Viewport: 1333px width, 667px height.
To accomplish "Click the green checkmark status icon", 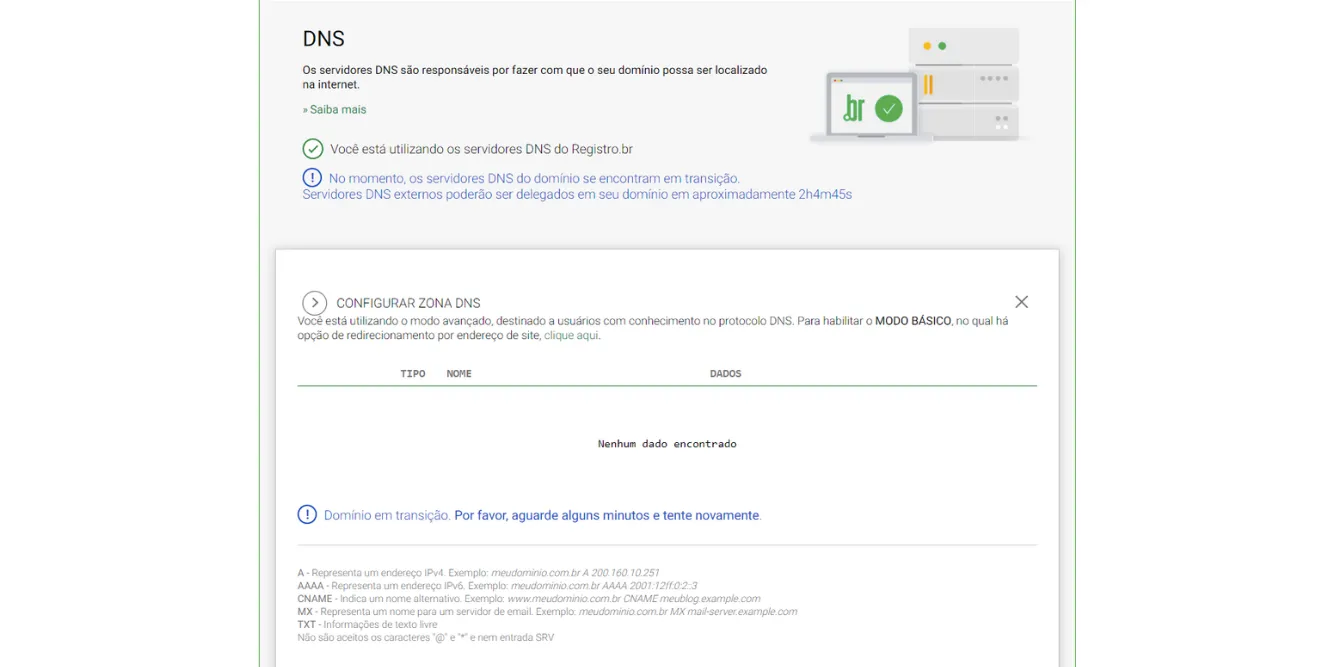I will point(313,149).
